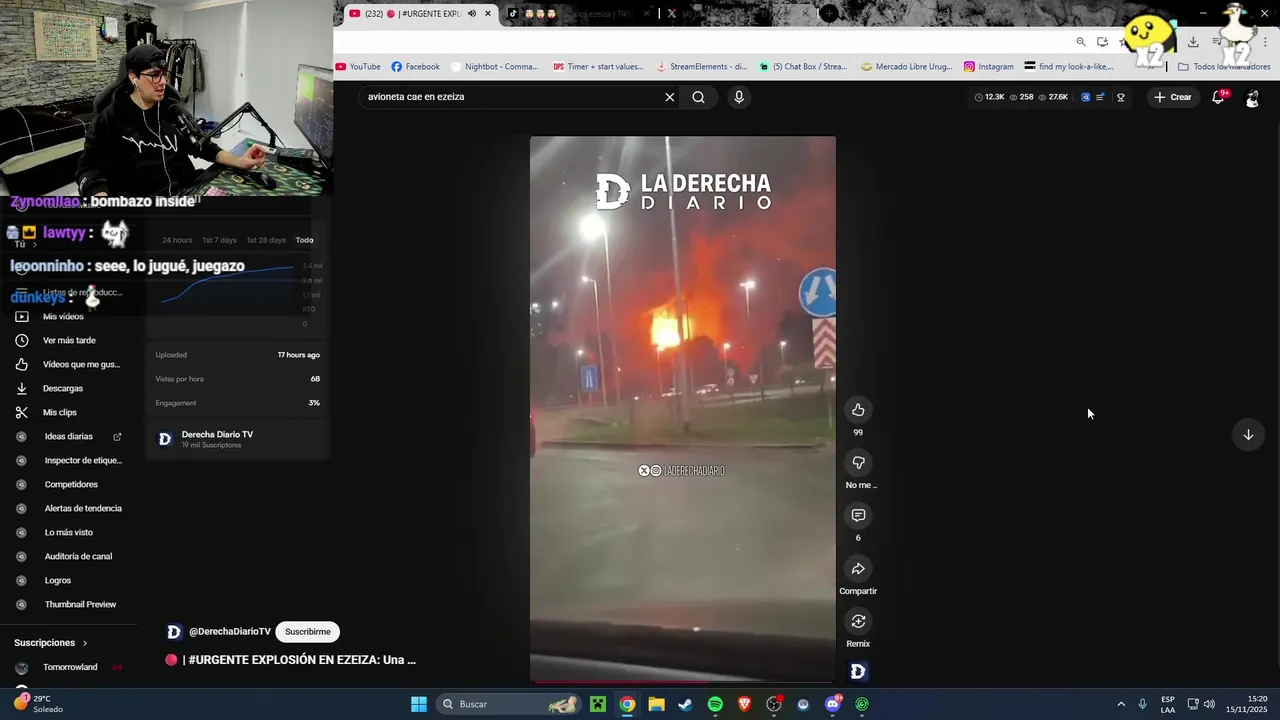
Task: Open Competidores in the sidebar
Action: (x=70, y=485)
